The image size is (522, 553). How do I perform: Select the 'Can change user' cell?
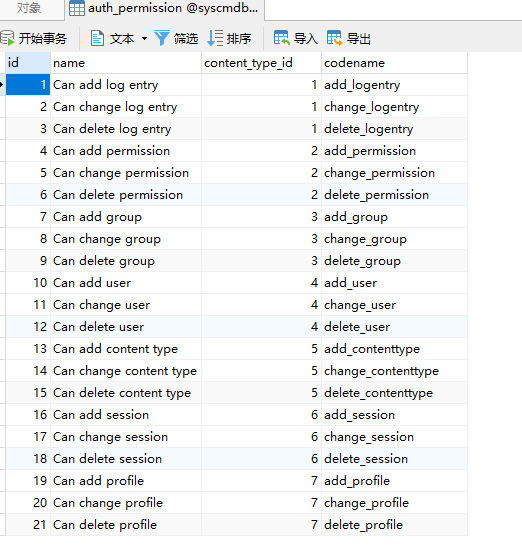[x=126, y=305]
